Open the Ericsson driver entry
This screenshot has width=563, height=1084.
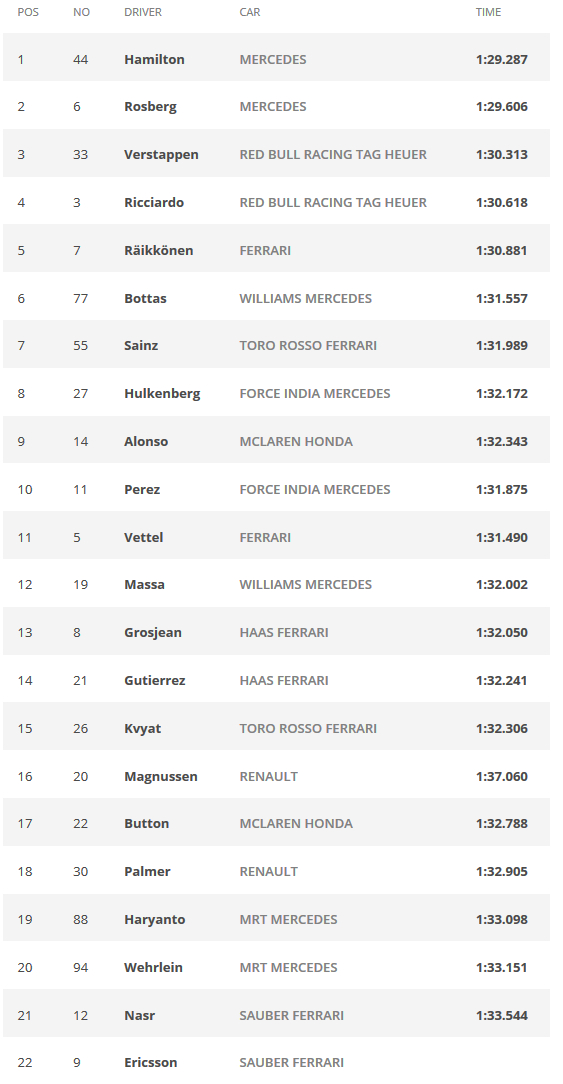150,1063
